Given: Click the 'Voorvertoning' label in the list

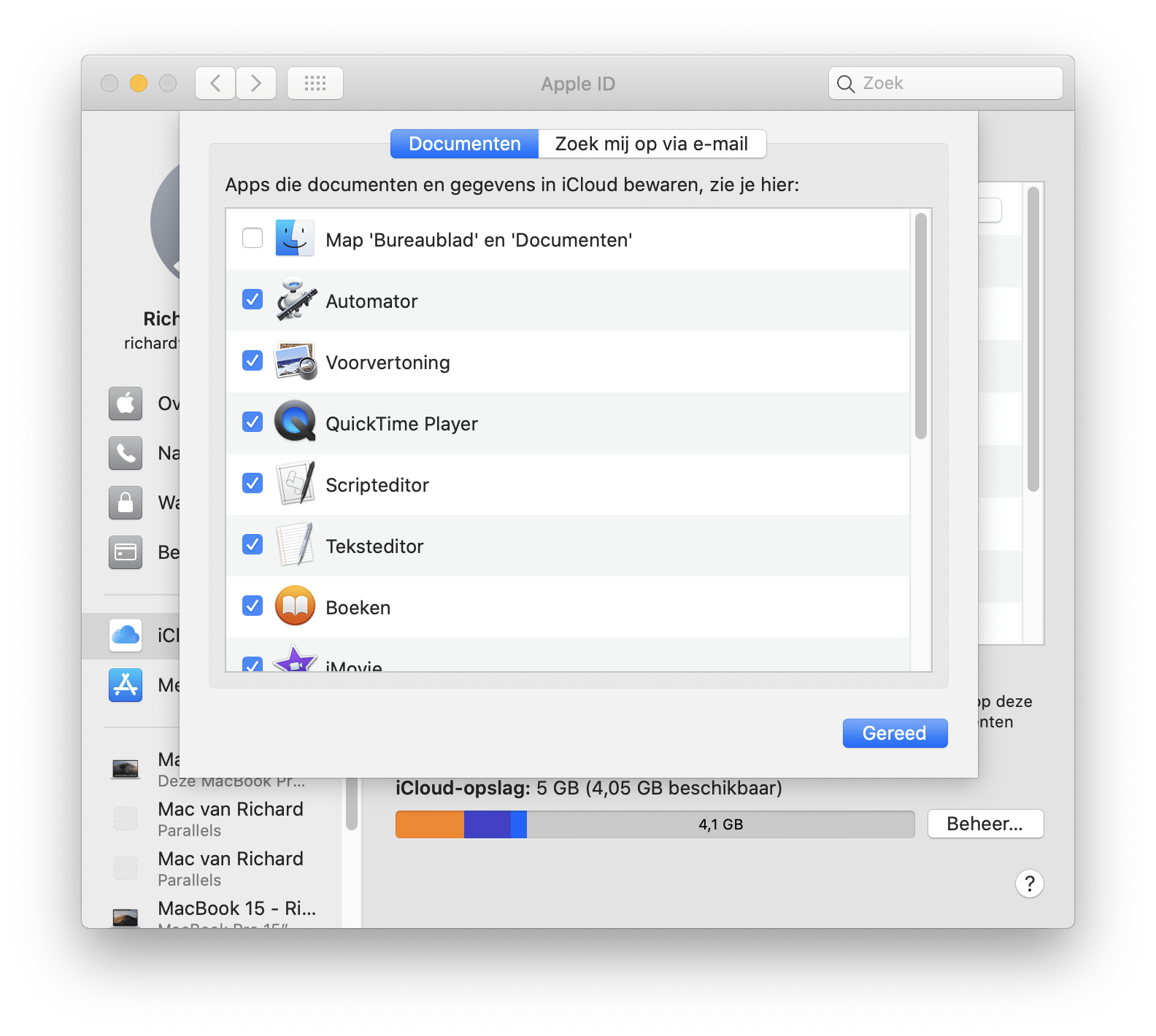Looking at the screenshot, I should (x=388, y=363).
